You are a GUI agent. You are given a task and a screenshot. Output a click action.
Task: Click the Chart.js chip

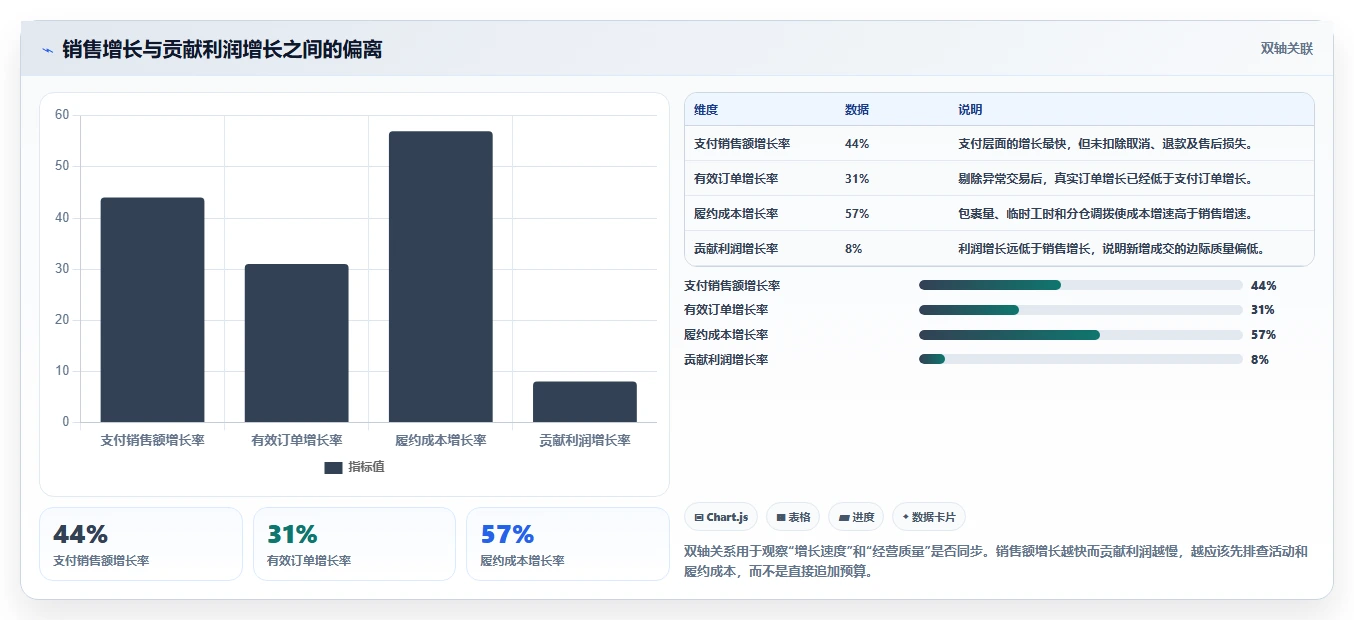tap(721, 517)
